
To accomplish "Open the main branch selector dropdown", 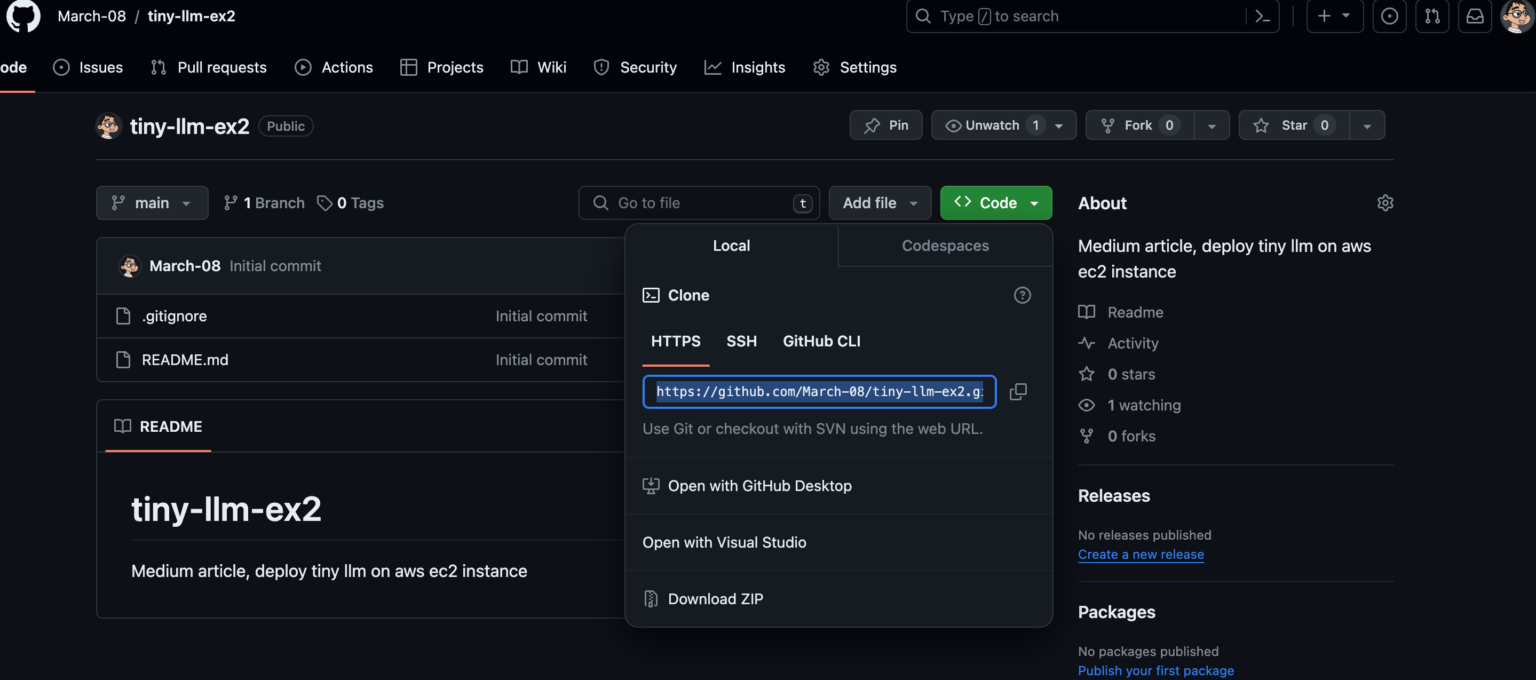I will (152, 203).
